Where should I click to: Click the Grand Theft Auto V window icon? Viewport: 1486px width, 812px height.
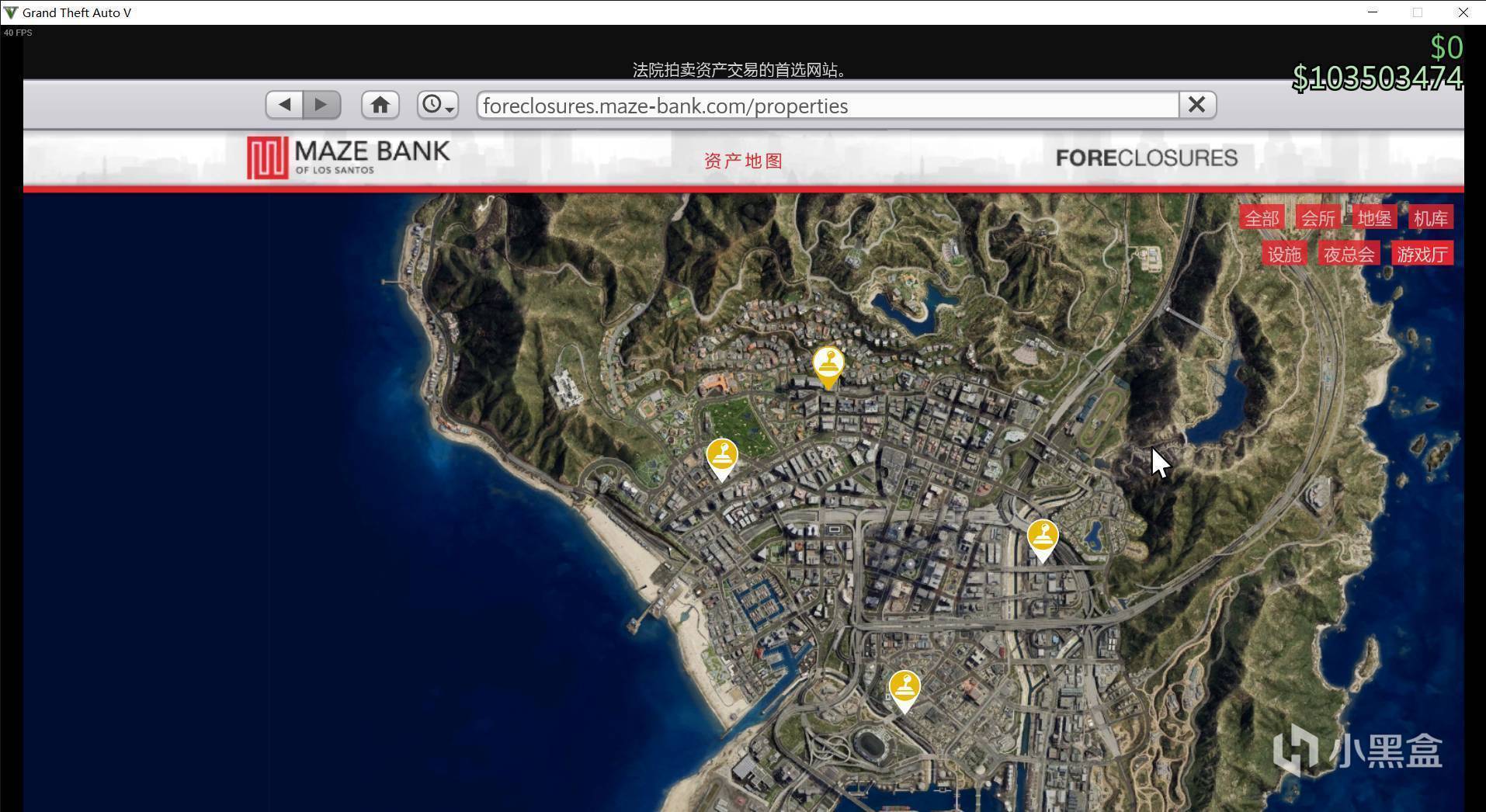(11, 12)
